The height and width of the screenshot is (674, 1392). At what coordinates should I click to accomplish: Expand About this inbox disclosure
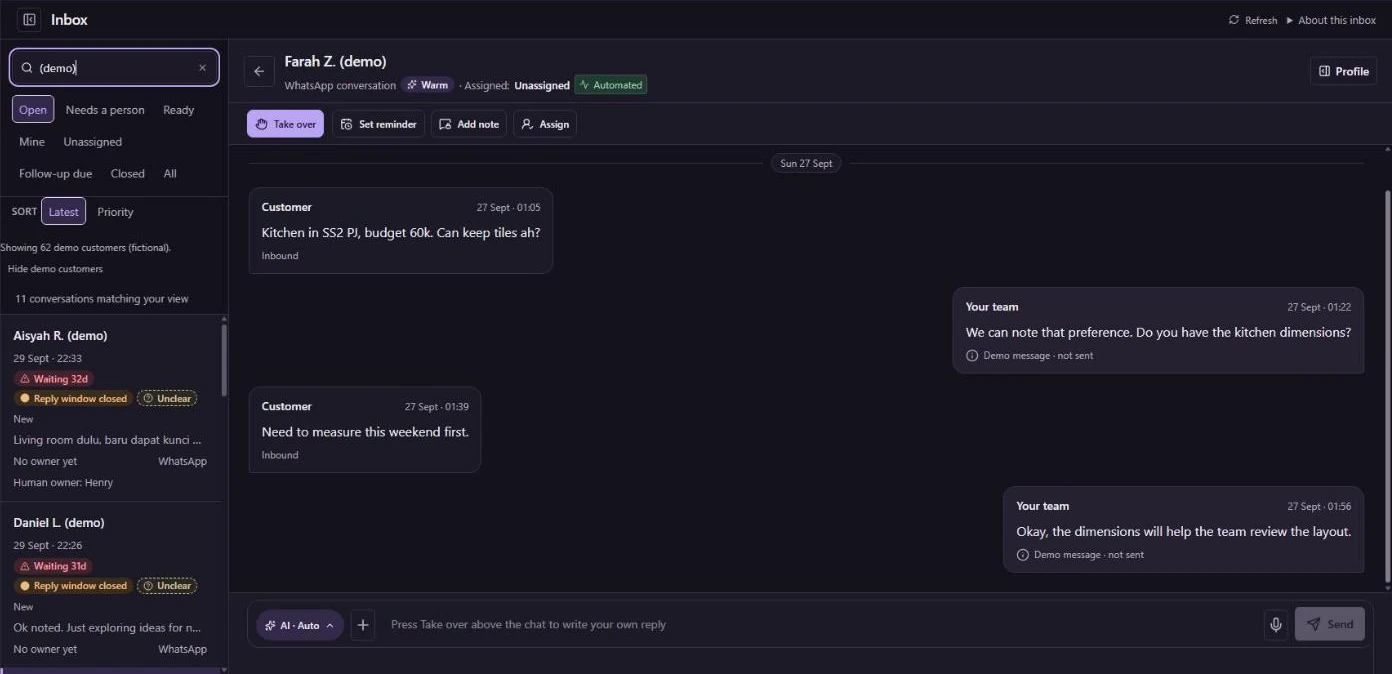[1331, 20]
